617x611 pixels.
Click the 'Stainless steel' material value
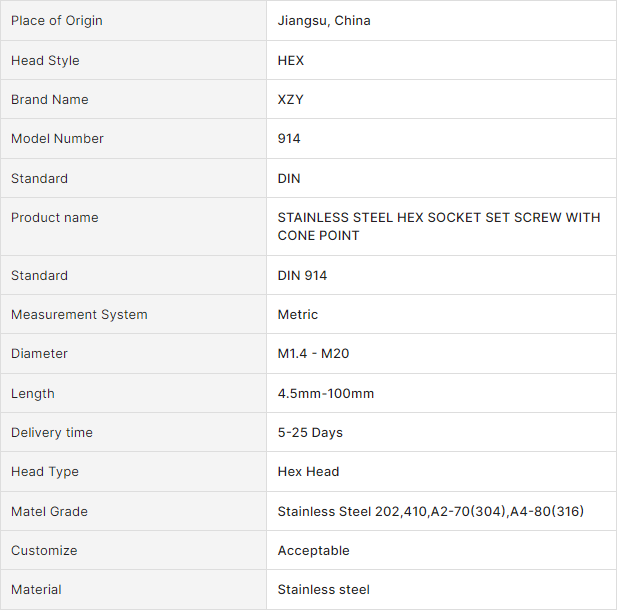coord(324,590)
